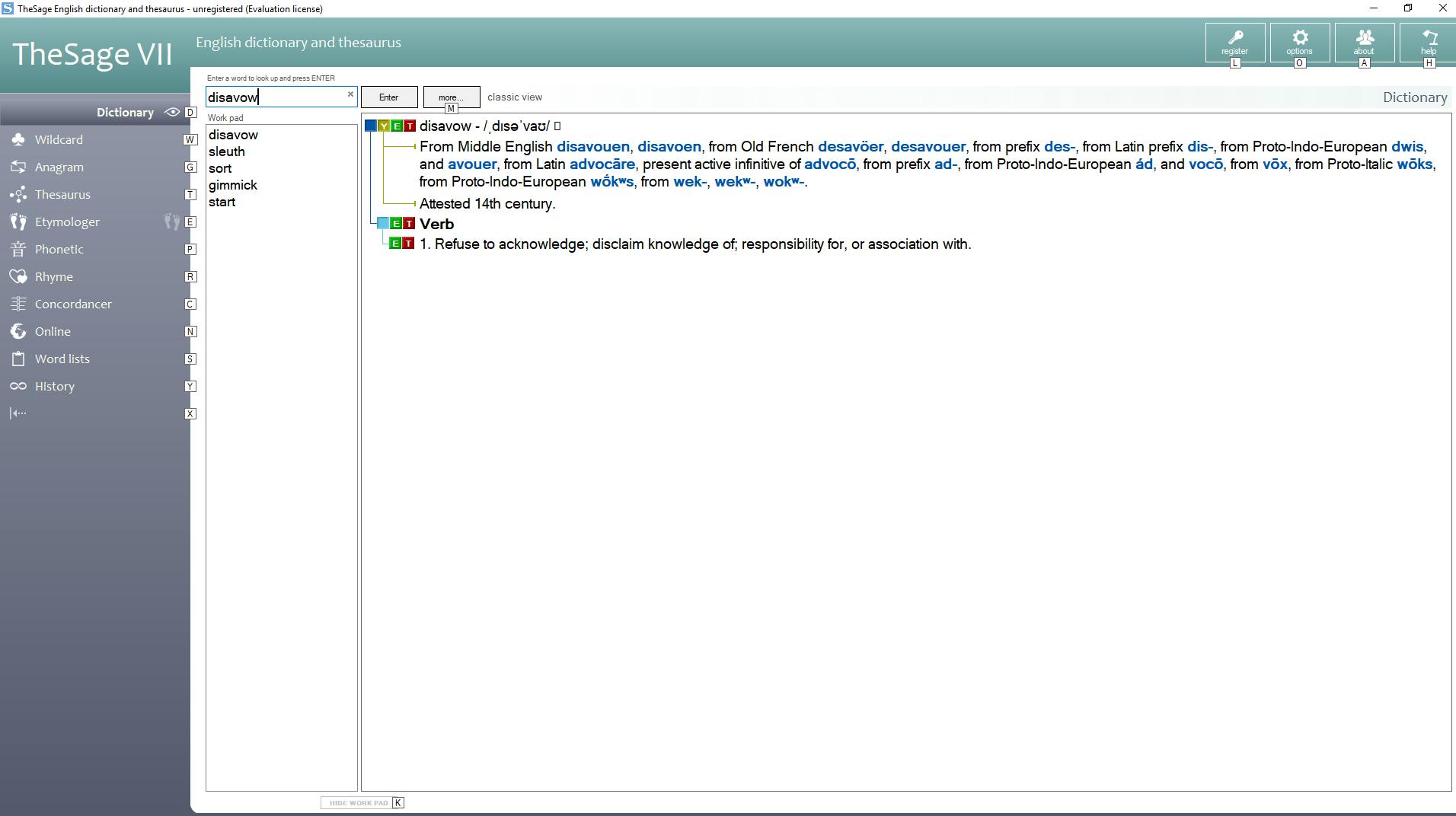Select 'start' in the Work pad
Viewport: 1456px width, 816px height.
pos(222,202)
